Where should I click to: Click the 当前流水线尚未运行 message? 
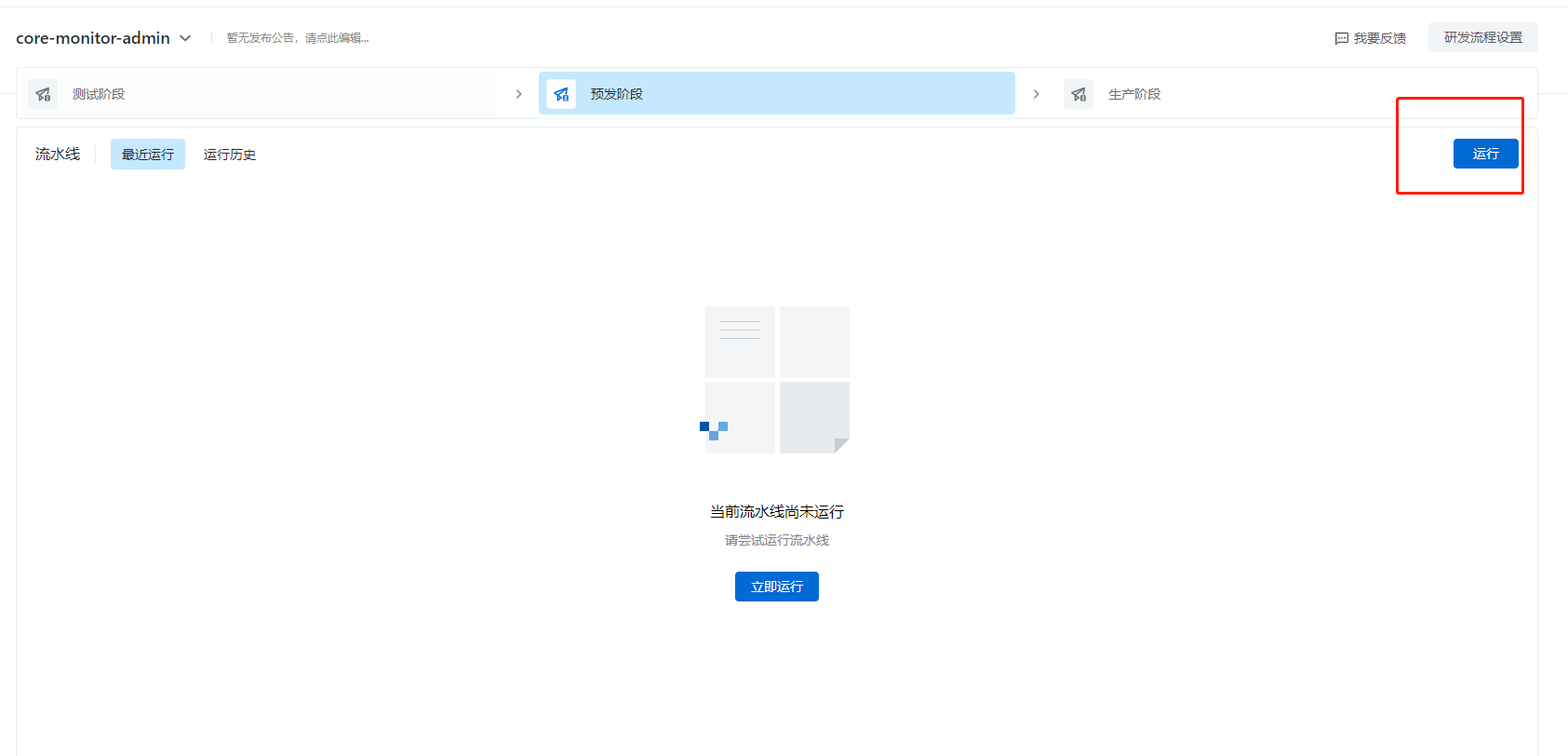click(x=777, y=512)
